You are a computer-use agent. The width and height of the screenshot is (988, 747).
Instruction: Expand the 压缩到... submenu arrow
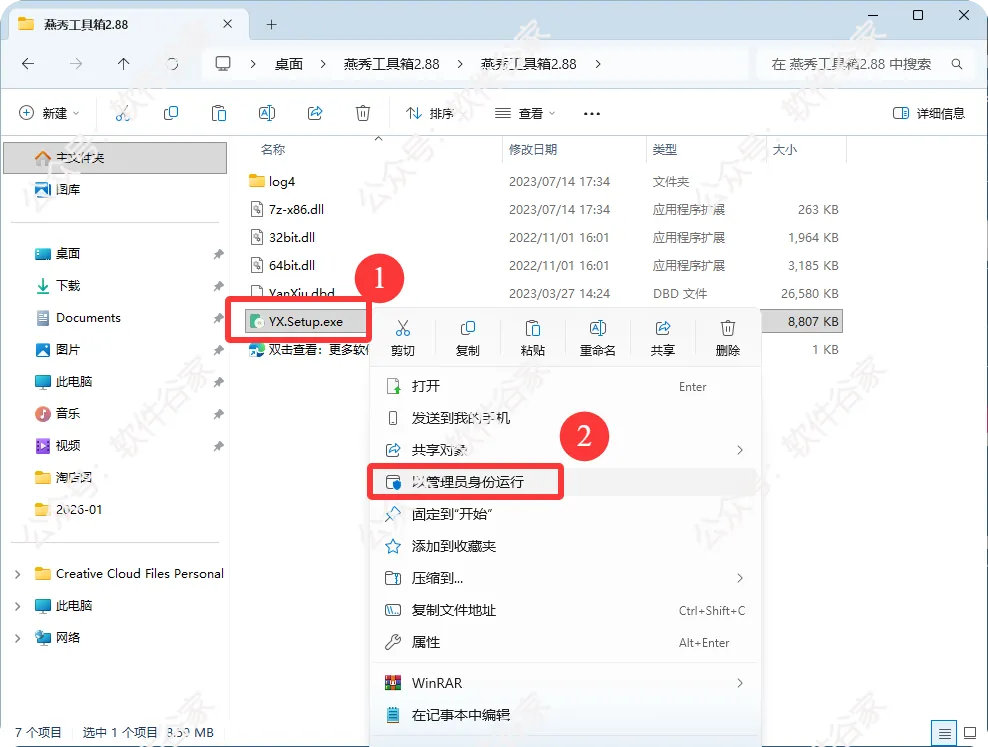(740, 578)
